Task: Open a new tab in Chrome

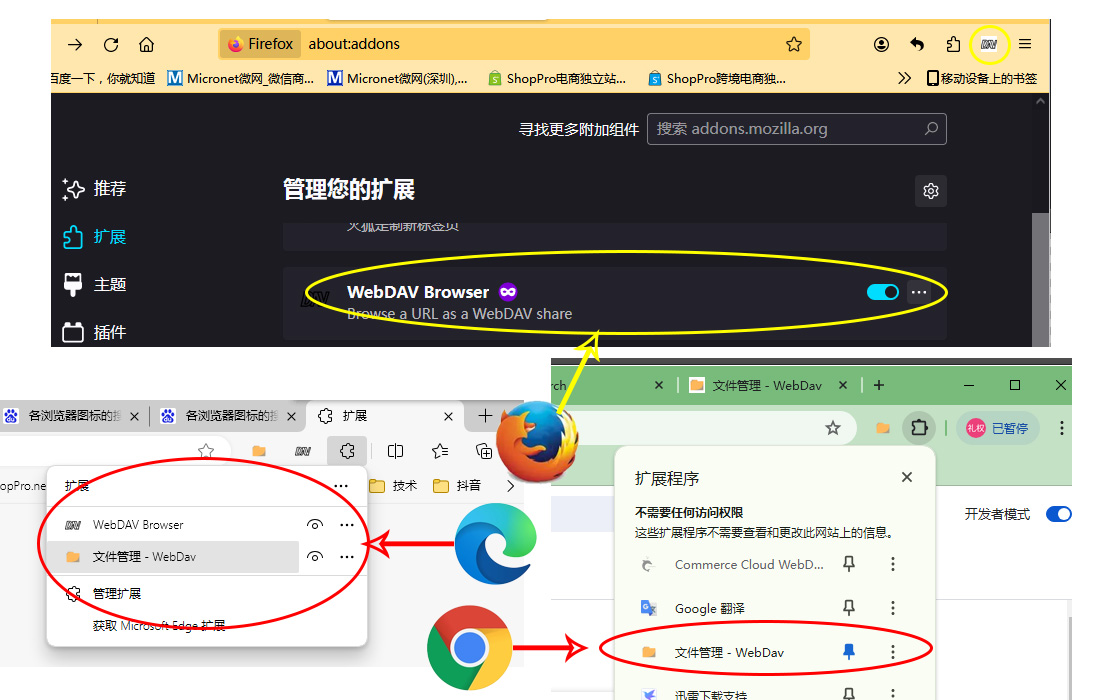Action: point(879,385)
